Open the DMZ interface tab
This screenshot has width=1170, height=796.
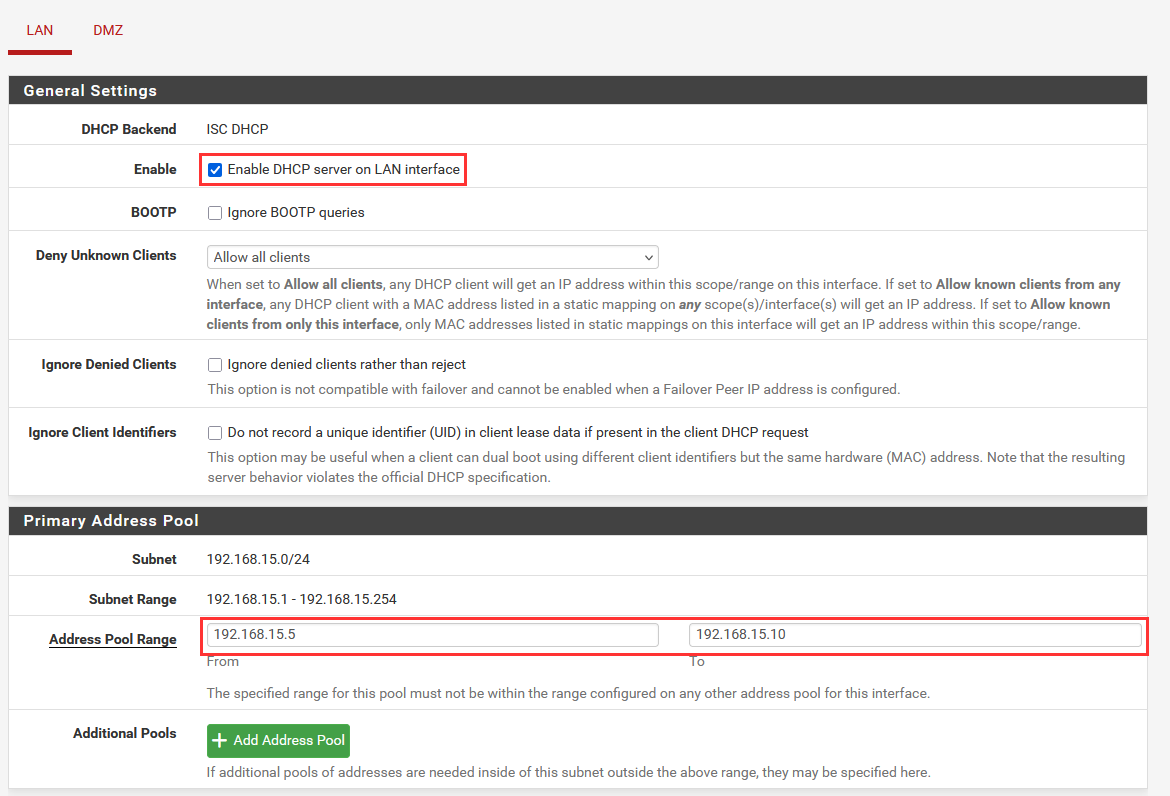pyautogui.click(x=108, y=30)
